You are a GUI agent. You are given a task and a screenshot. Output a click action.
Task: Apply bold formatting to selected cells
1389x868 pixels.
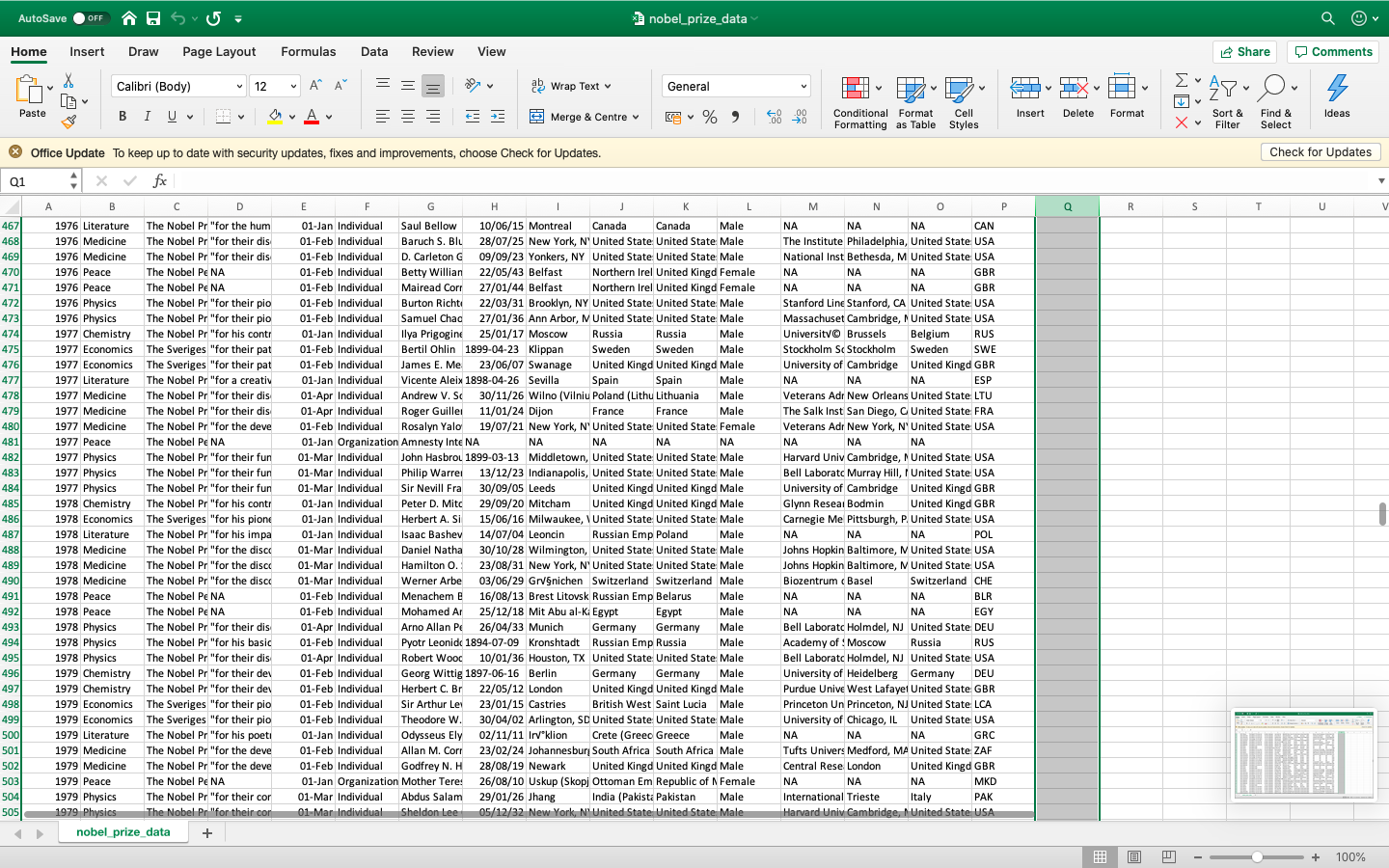[122, 116]
